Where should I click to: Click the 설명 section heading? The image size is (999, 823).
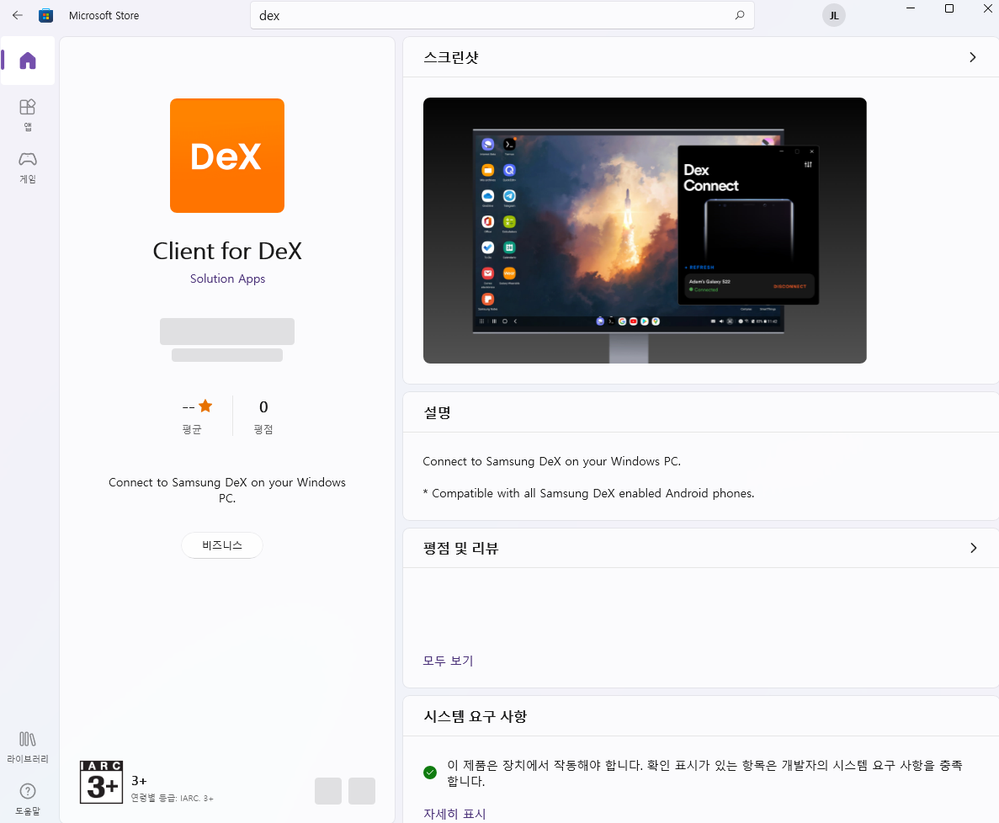pos(437,413)
